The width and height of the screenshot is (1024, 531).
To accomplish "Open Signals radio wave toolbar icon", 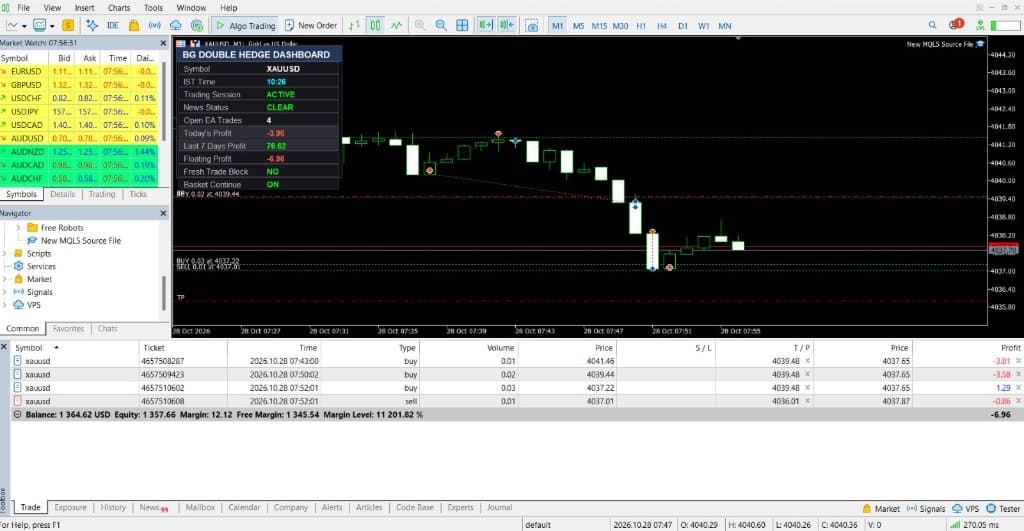I will click(155, 25).
